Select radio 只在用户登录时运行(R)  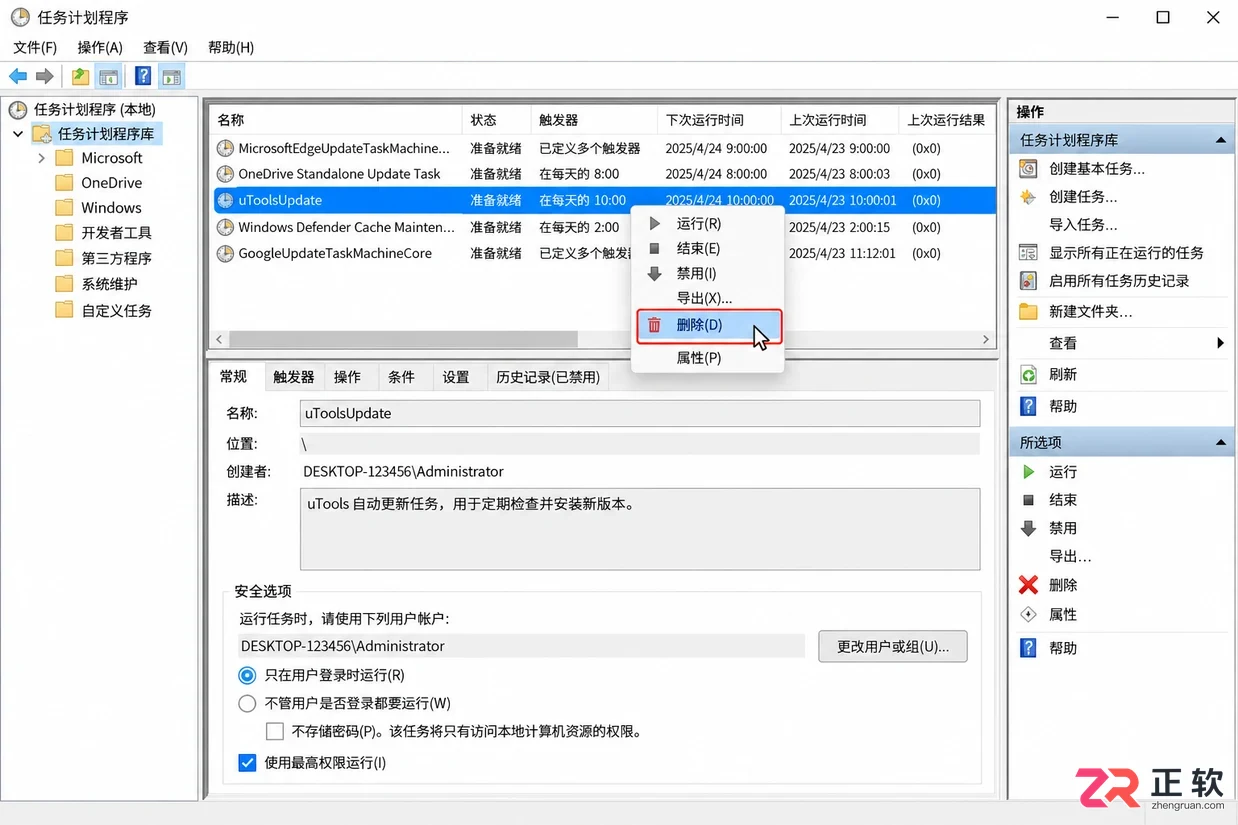point(248,675)
